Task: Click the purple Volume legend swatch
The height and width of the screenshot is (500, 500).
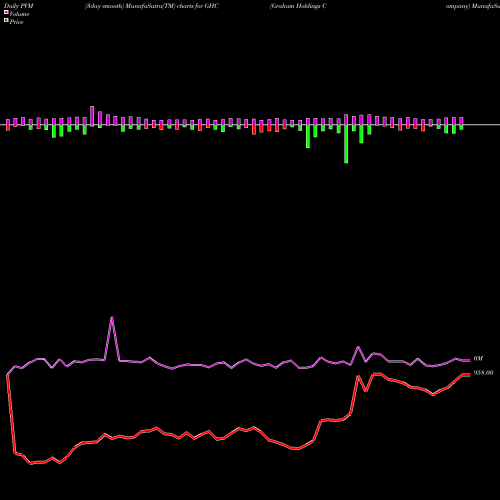Action: [x=6, y=13]
